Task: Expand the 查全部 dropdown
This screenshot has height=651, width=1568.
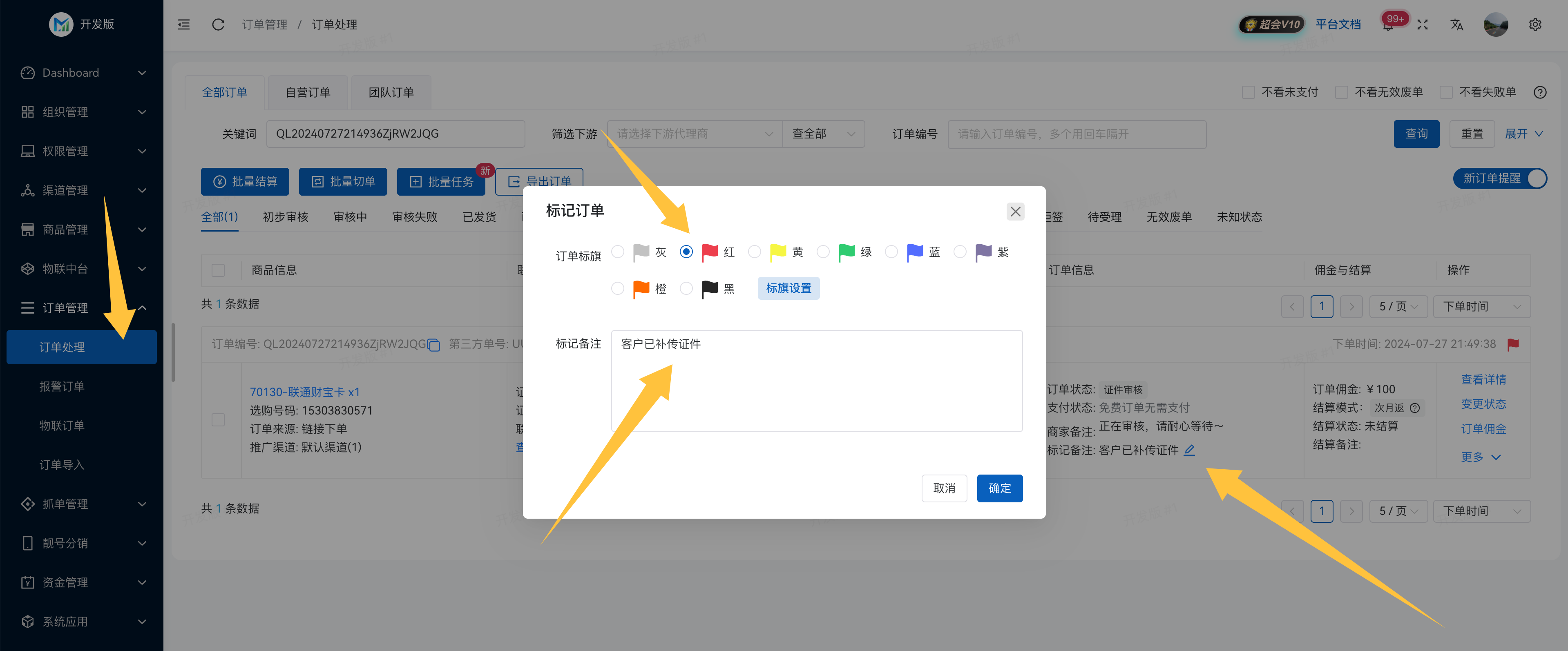Action: (x=824, y=134)
